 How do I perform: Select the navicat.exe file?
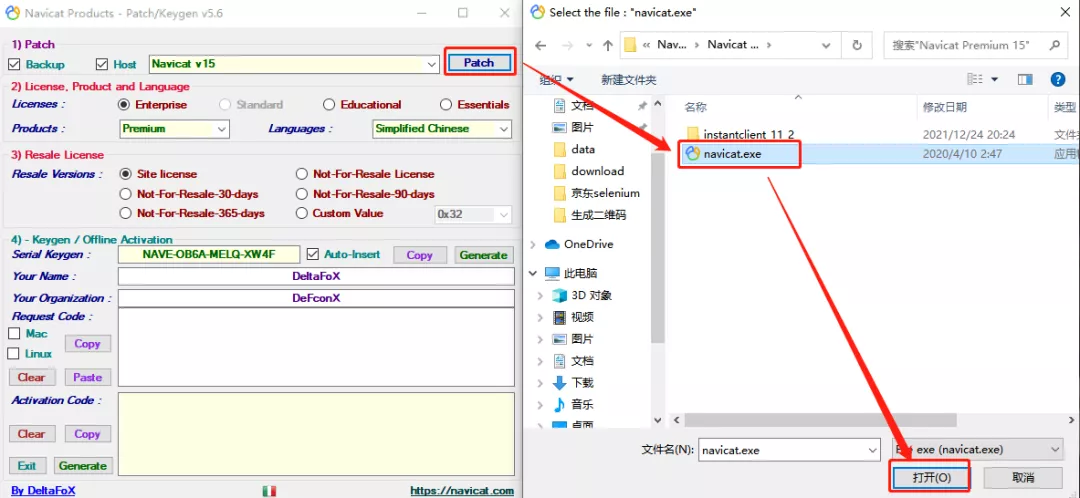(732, 154)
